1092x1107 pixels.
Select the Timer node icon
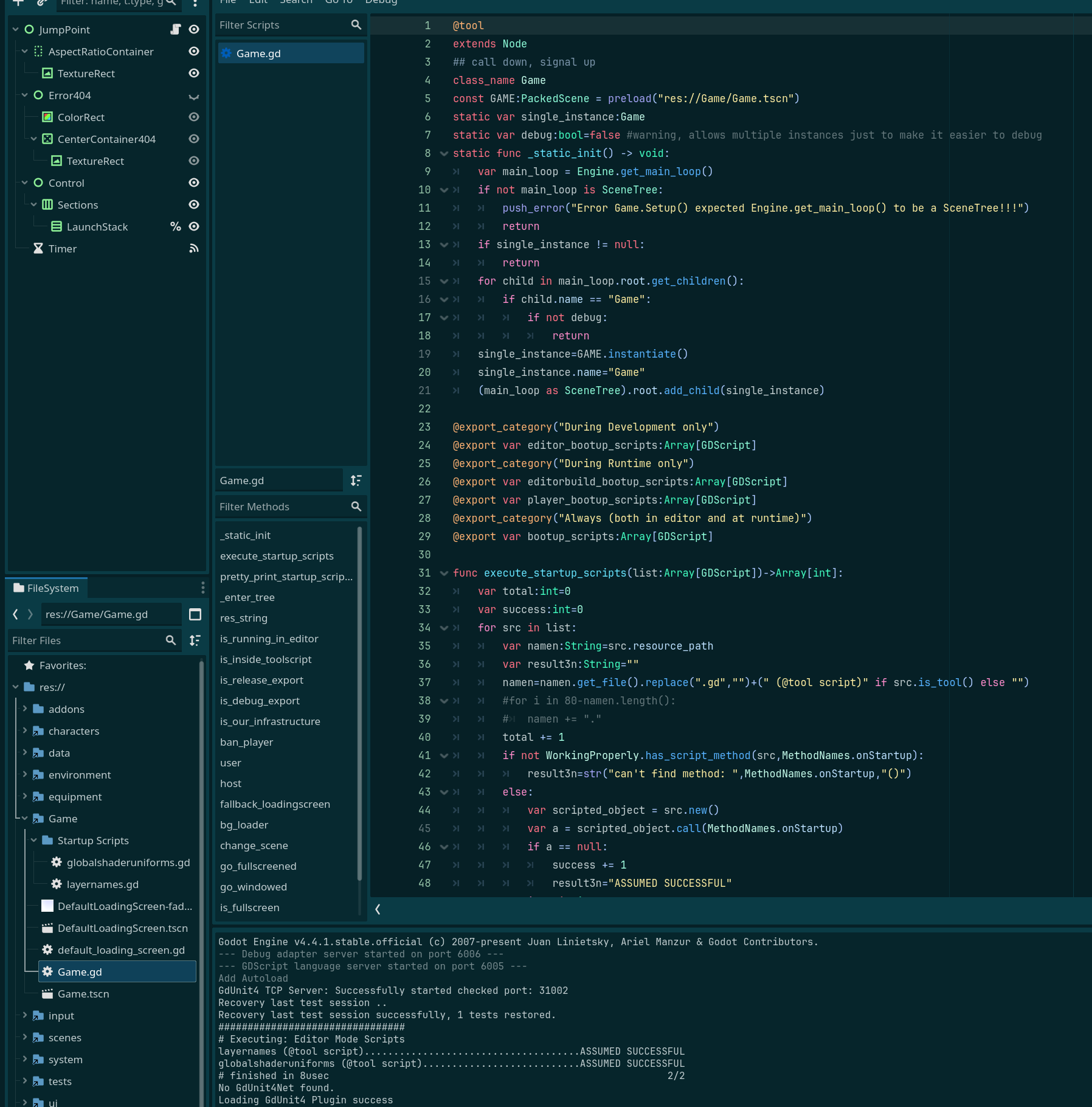pyautogui.click(x=38, y=248)
